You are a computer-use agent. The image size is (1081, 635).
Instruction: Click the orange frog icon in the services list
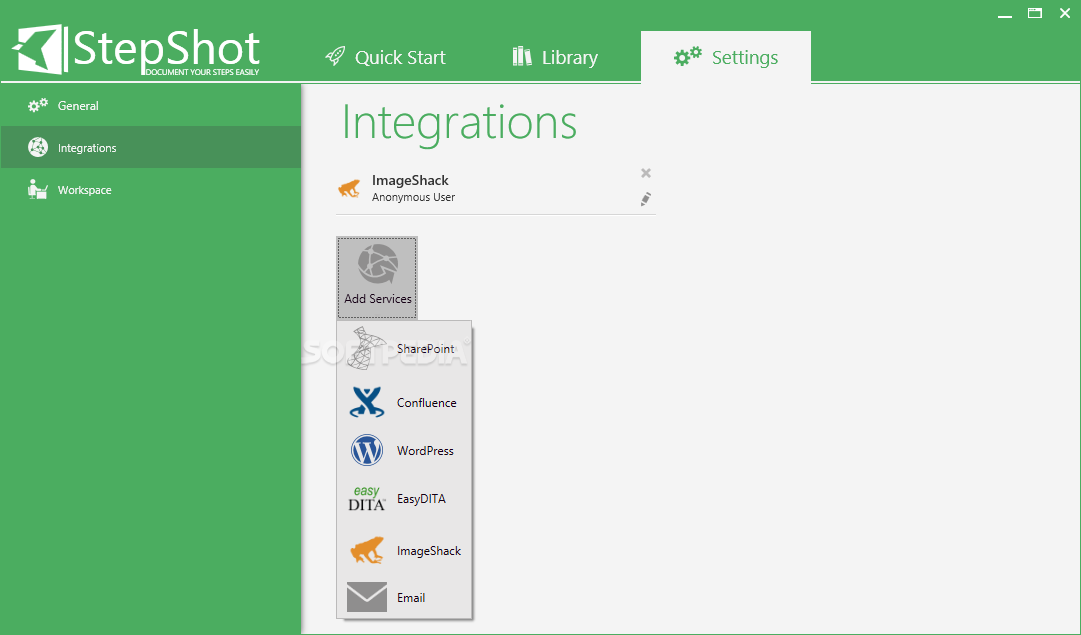click(367, 550)
